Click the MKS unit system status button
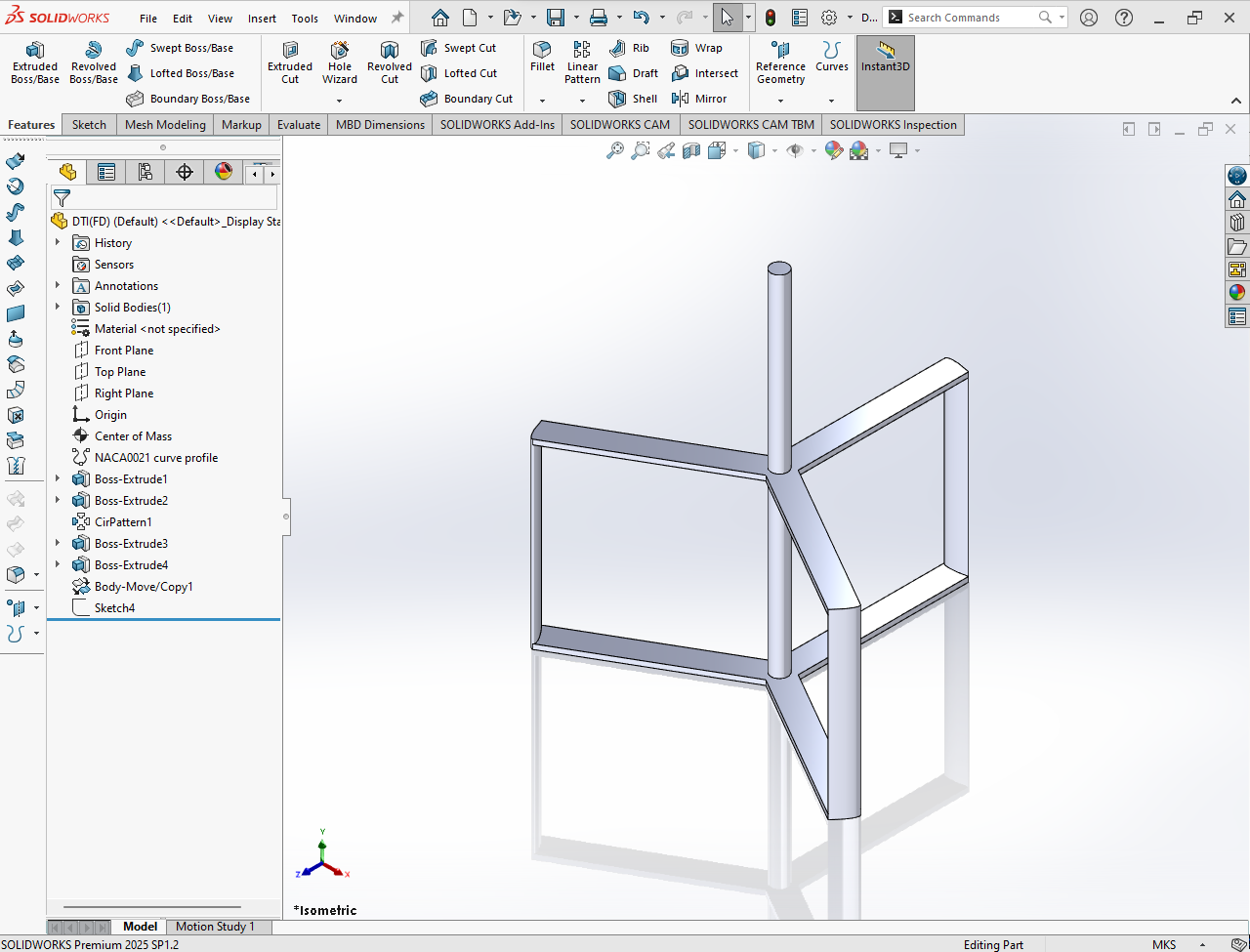This screenshot has height=952, width=1250. 1164,944
